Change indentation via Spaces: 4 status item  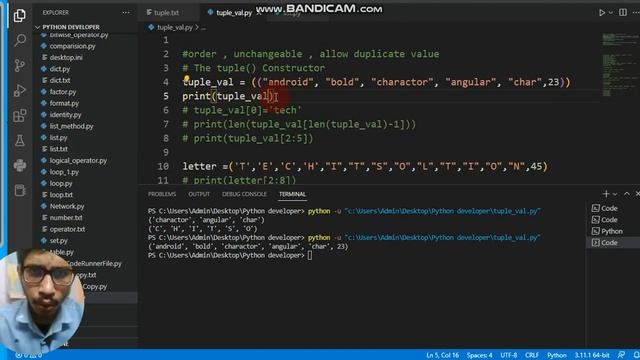[480, 355]
